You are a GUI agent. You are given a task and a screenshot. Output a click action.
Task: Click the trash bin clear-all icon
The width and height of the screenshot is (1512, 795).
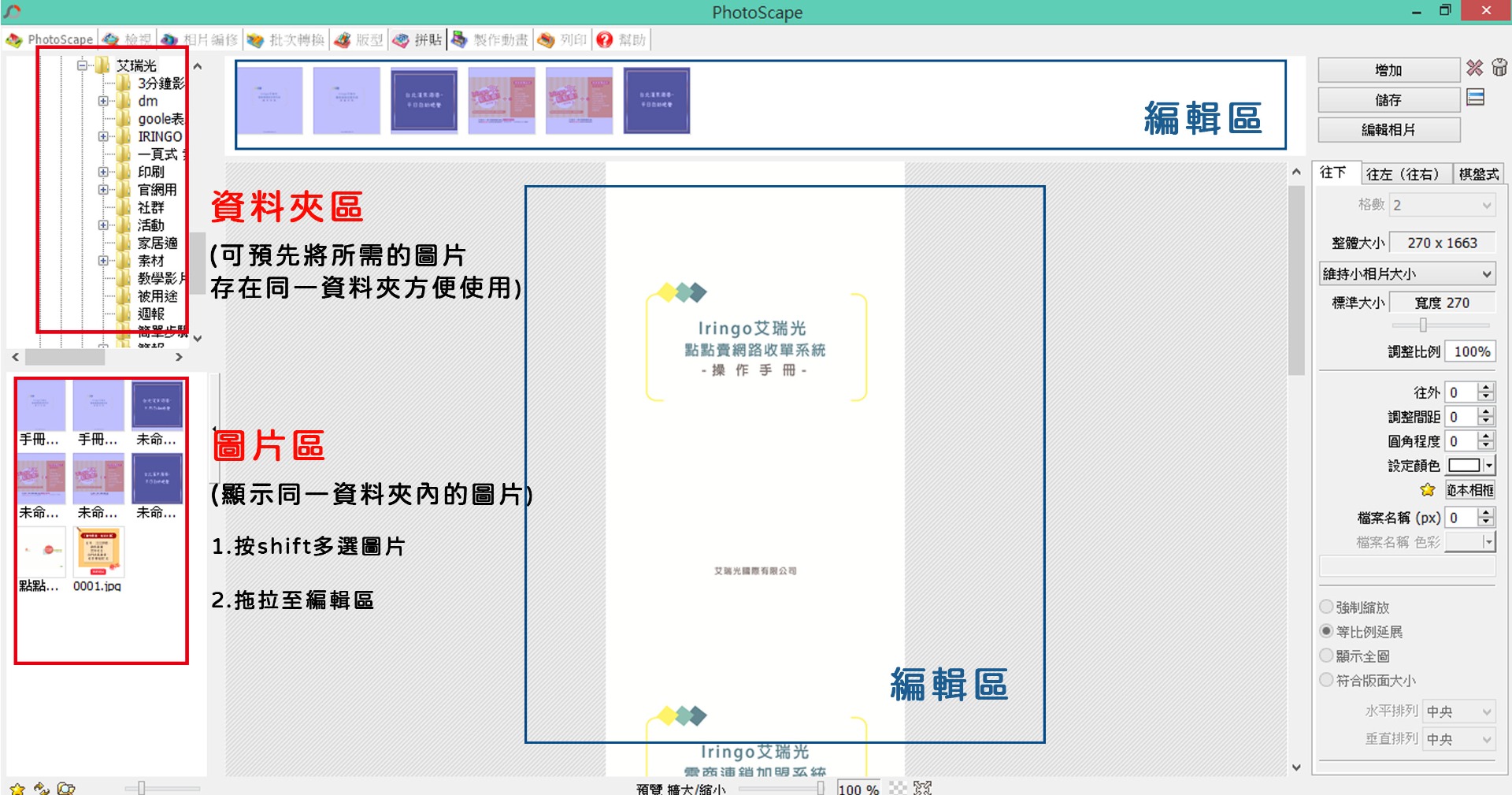[1499, 68]
